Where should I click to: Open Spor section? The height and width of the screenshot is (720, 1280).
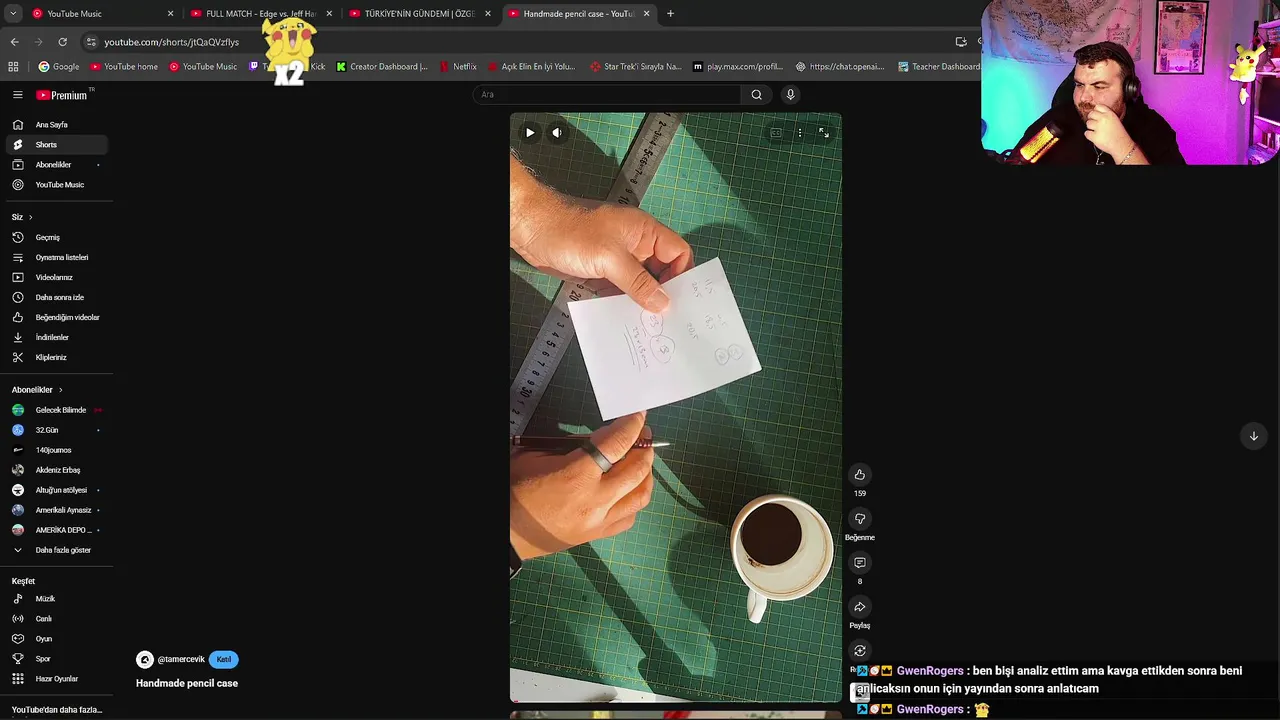(56, 659)
